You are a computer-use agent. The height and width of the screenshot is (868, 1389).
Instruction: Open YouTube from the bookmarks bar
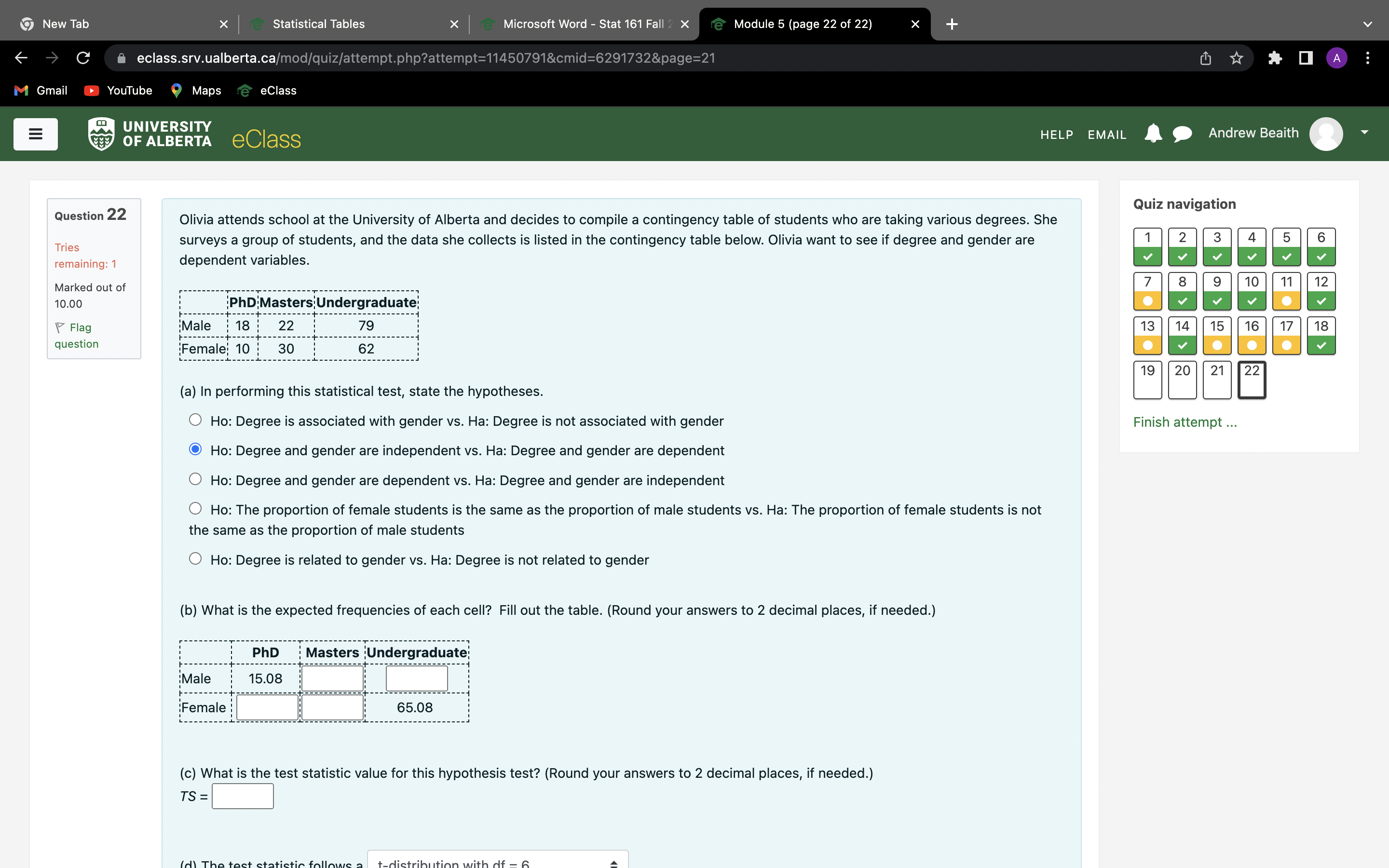click(118, 90)
